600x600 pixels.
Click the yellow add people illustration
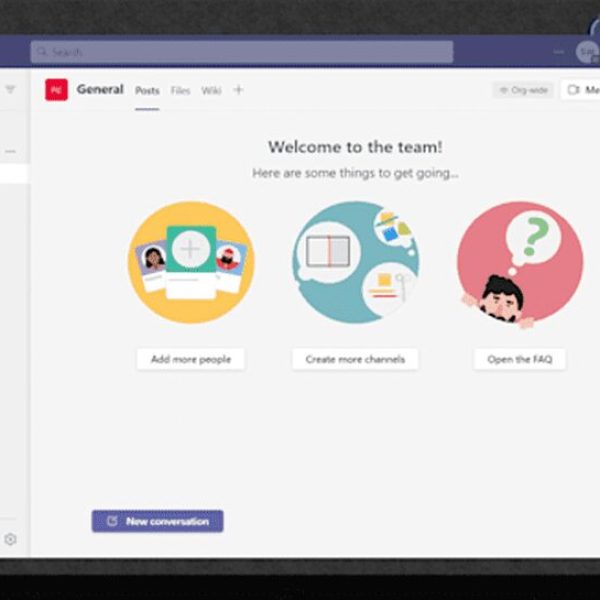191,262
